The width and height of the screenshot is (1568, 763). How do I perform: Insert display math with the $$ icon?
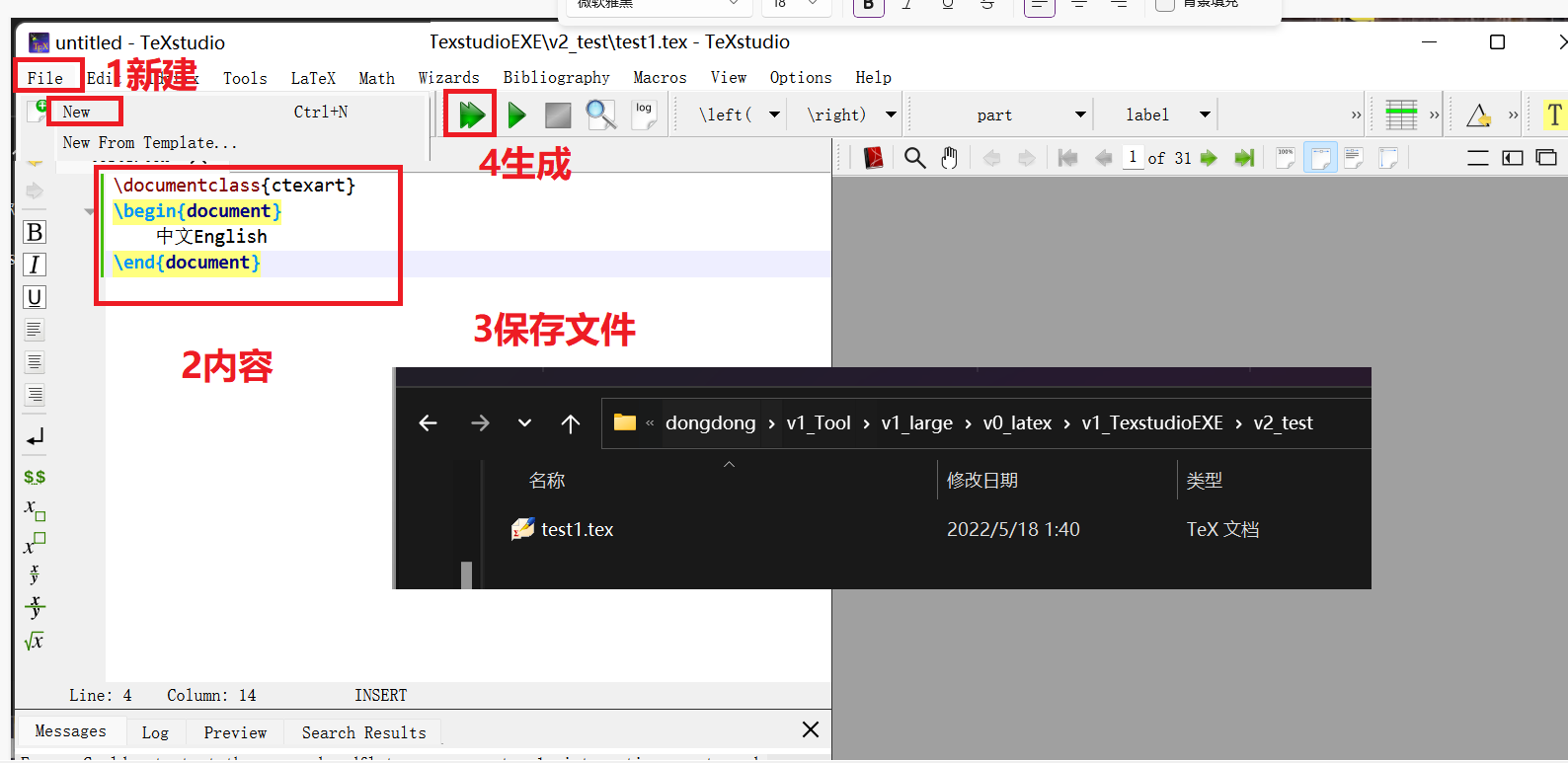35,477
